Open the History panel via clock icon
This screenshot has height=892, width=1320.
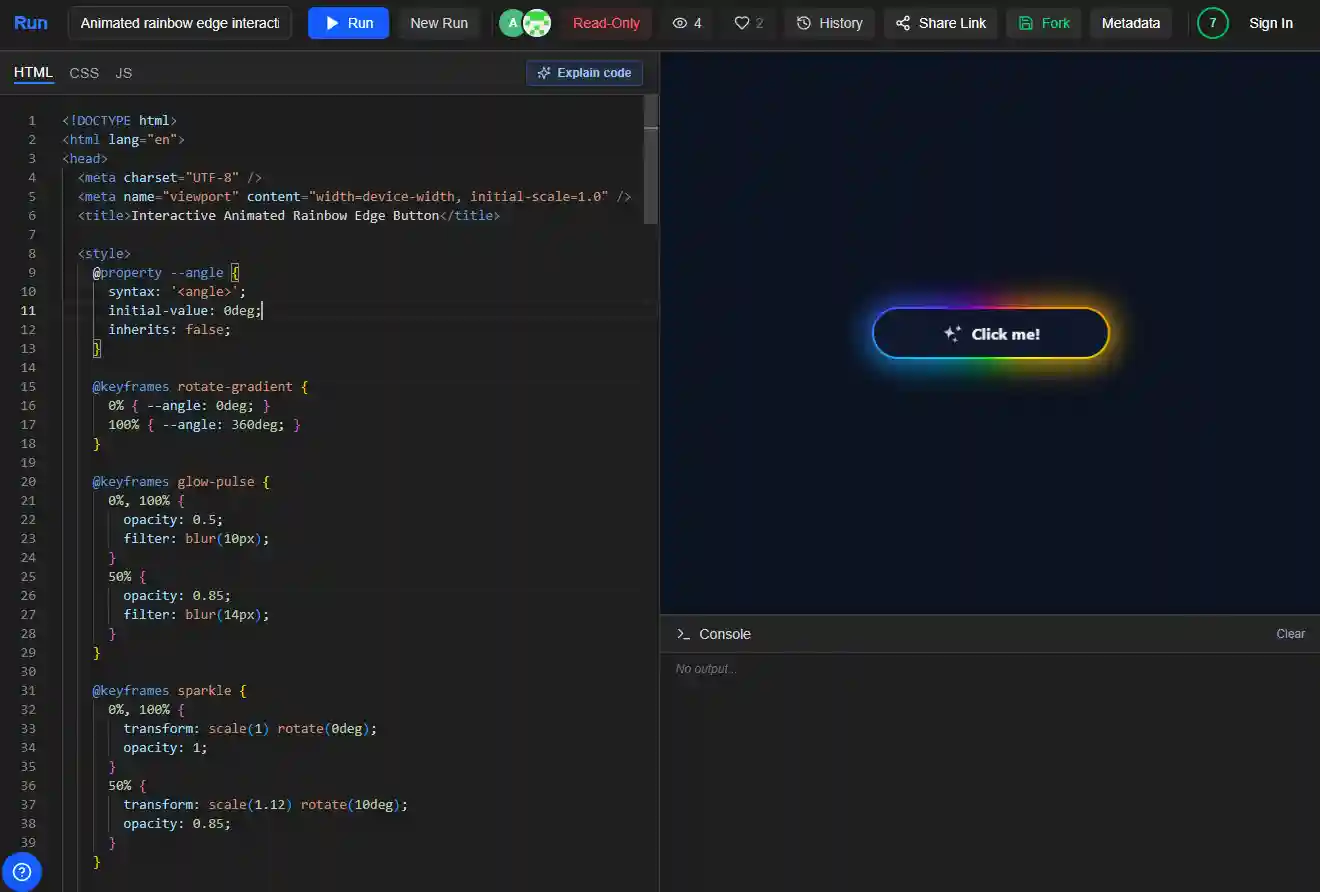point(805,23)
